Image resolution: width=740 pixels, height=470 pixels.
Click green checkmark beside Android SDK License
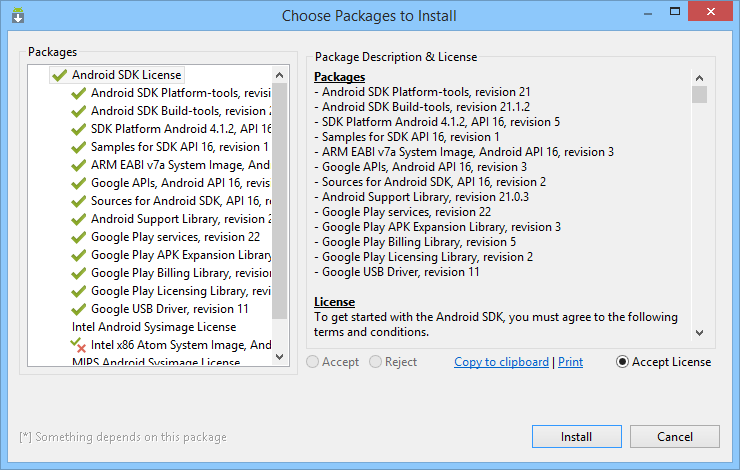pos(59,75)
